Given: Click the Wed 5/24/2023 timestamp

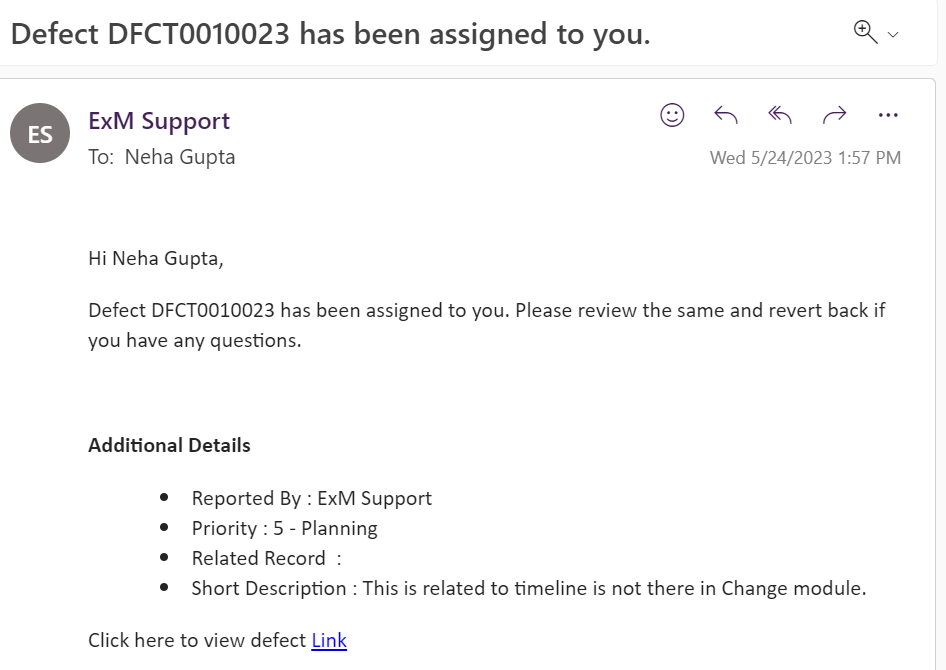Looking at the screenshot, I should click(x=805, y=158).
